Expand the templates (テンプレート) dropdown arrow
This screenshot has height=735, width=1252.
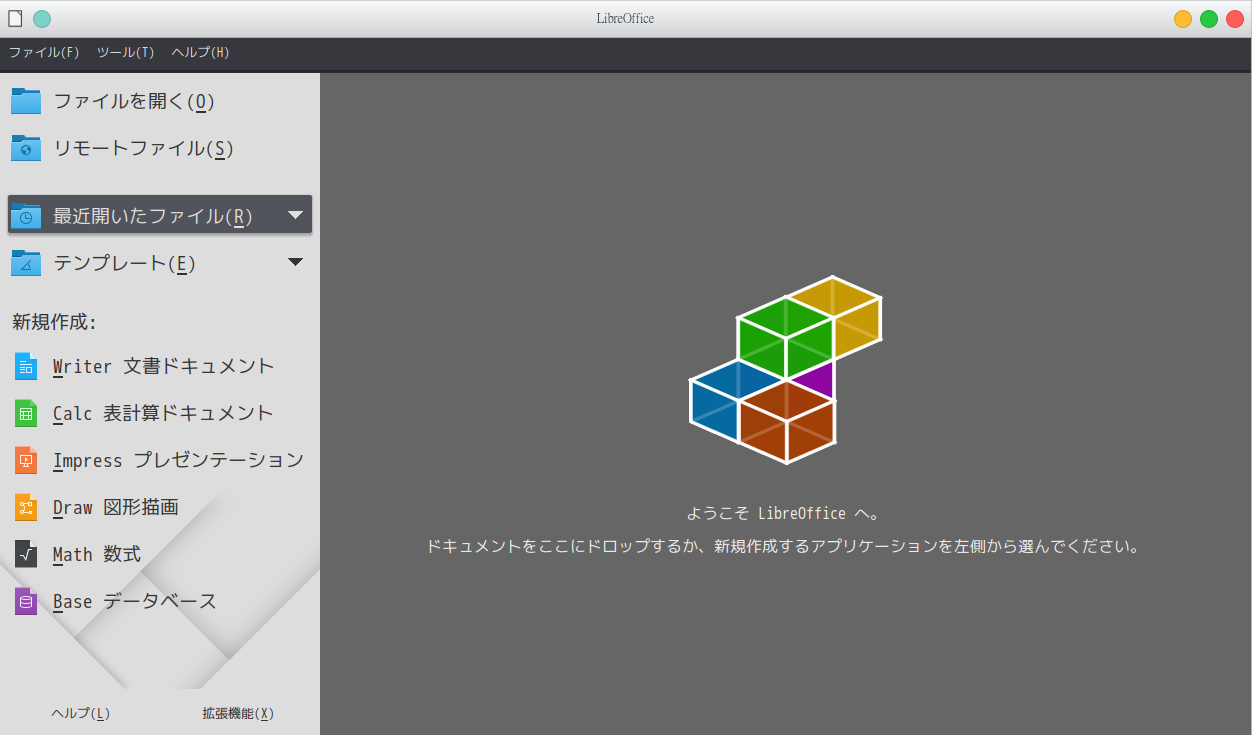295,262
